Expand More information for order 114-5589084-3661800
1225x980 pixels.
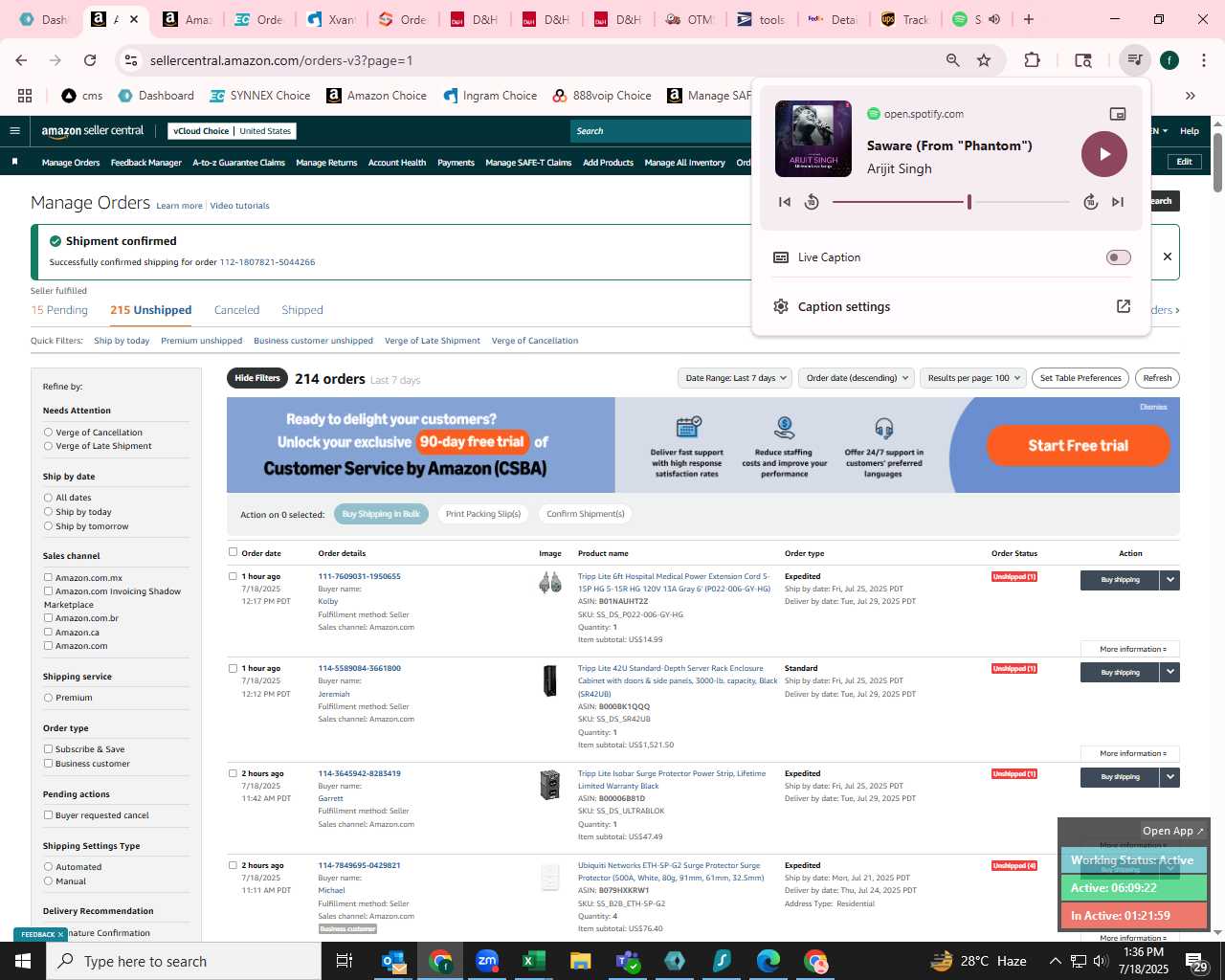1132,753
